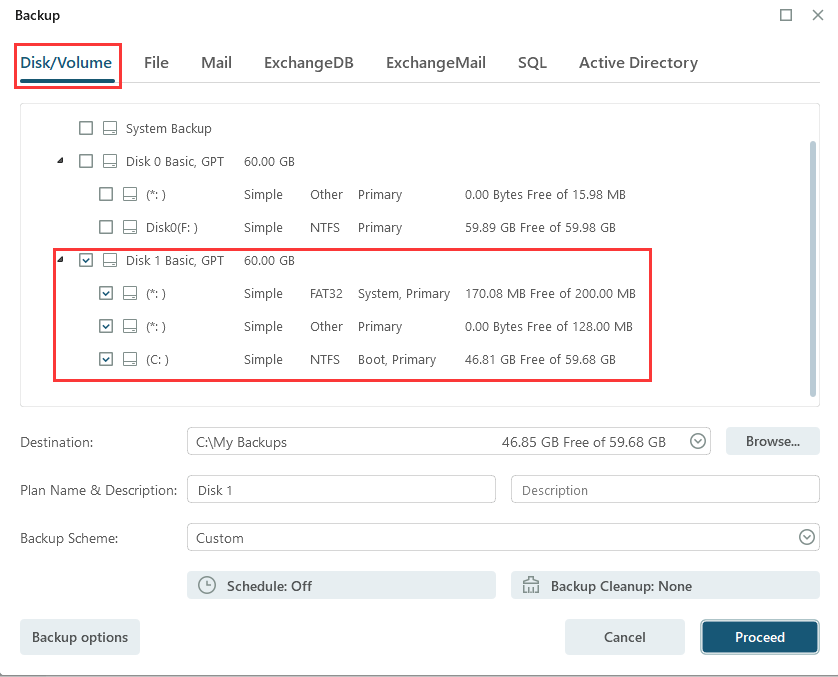Click the Description input field
Screen dimensions: 838x677
click(664, 490)
